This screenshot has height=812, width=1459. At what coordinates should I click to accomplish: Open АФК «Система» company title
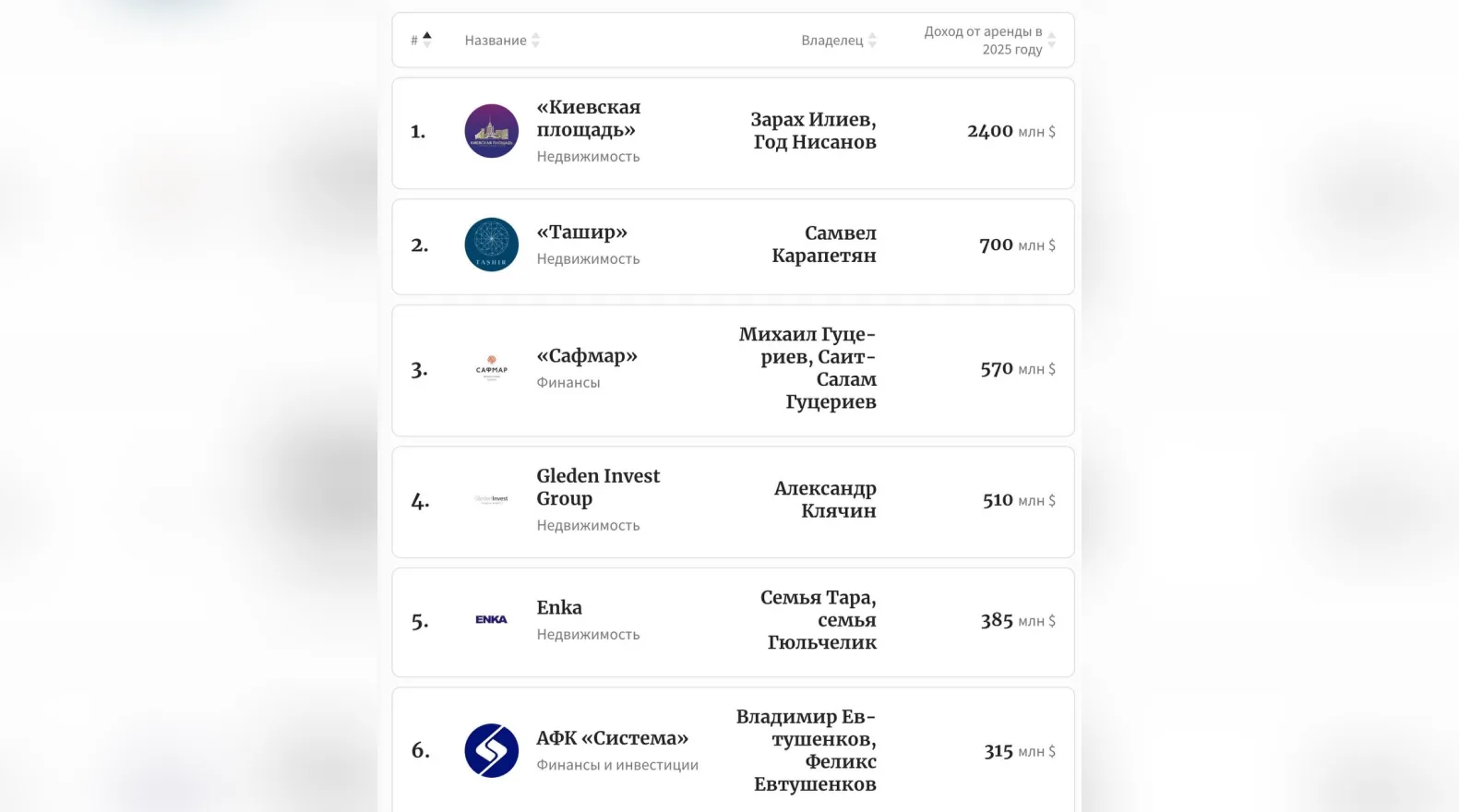[x=612, y=738]
